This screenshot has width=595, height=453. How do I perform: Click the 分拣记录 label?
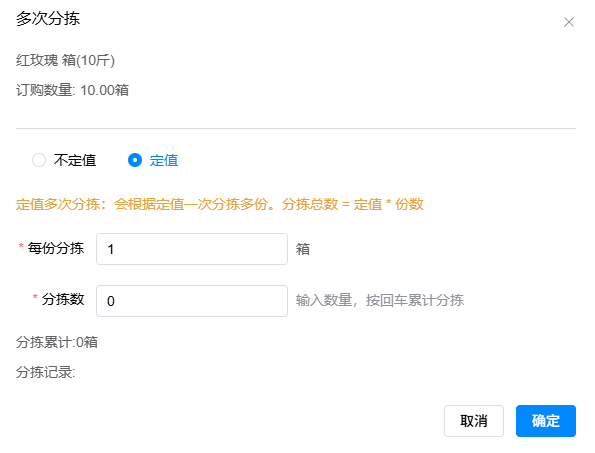coord(46,372)
